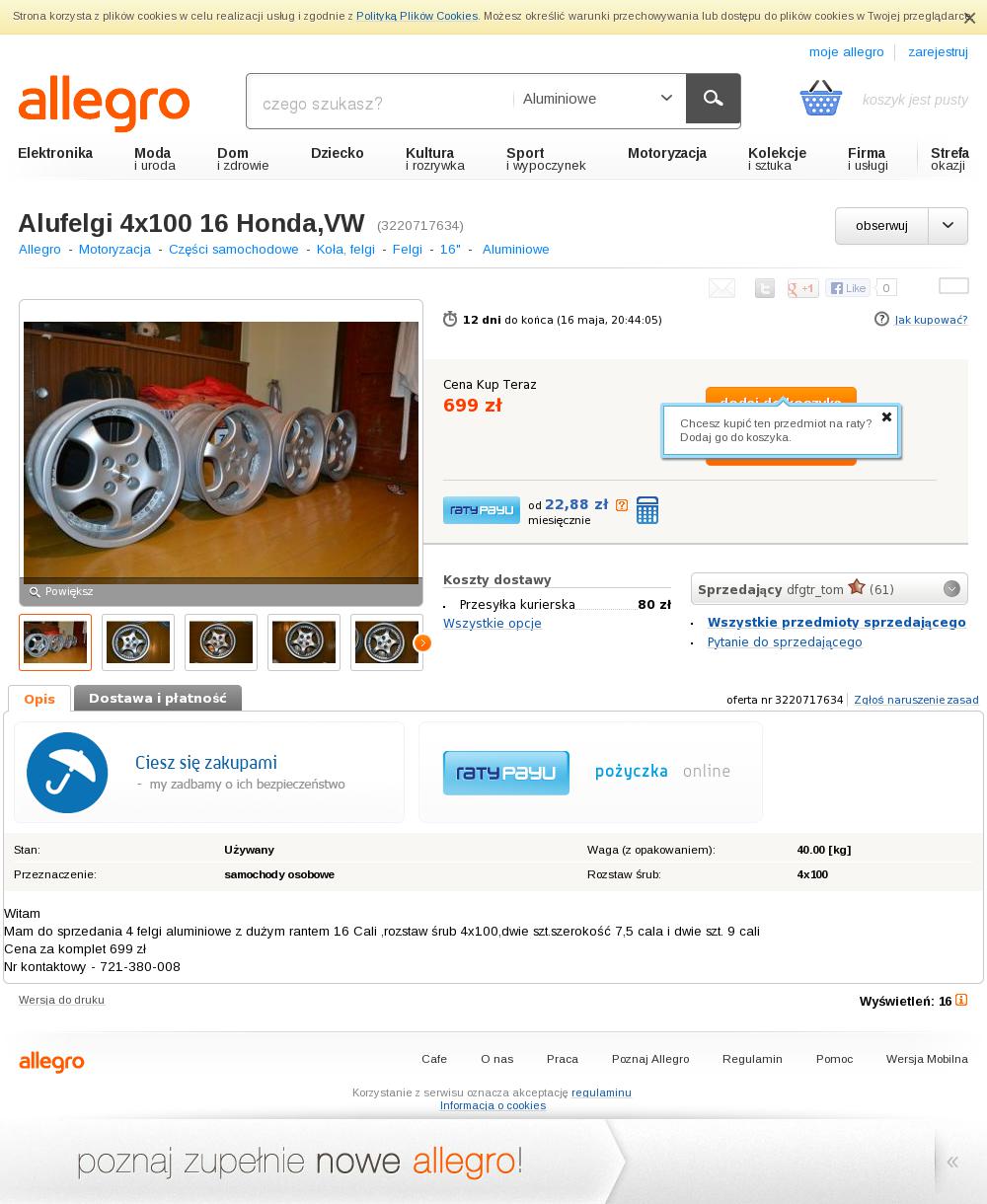Open the shopping basket icon
The width and height of the screenshot is (987, 1204).
(821, 98)
